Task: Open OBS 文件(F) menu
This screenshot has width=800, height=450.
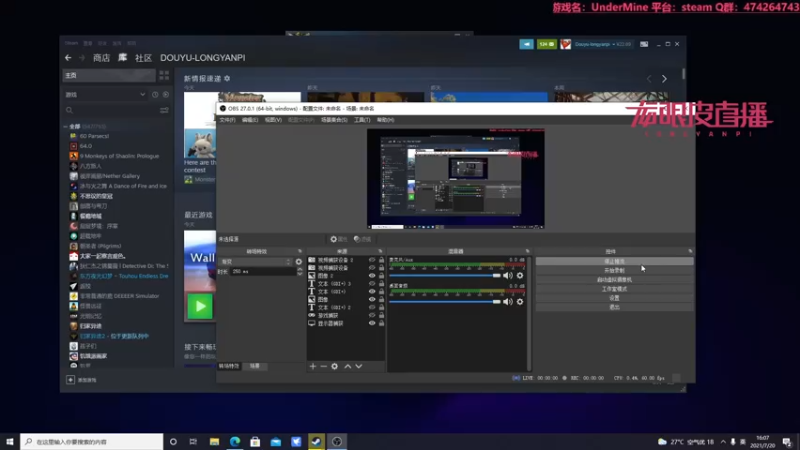Action: click(x=227, y=120)
